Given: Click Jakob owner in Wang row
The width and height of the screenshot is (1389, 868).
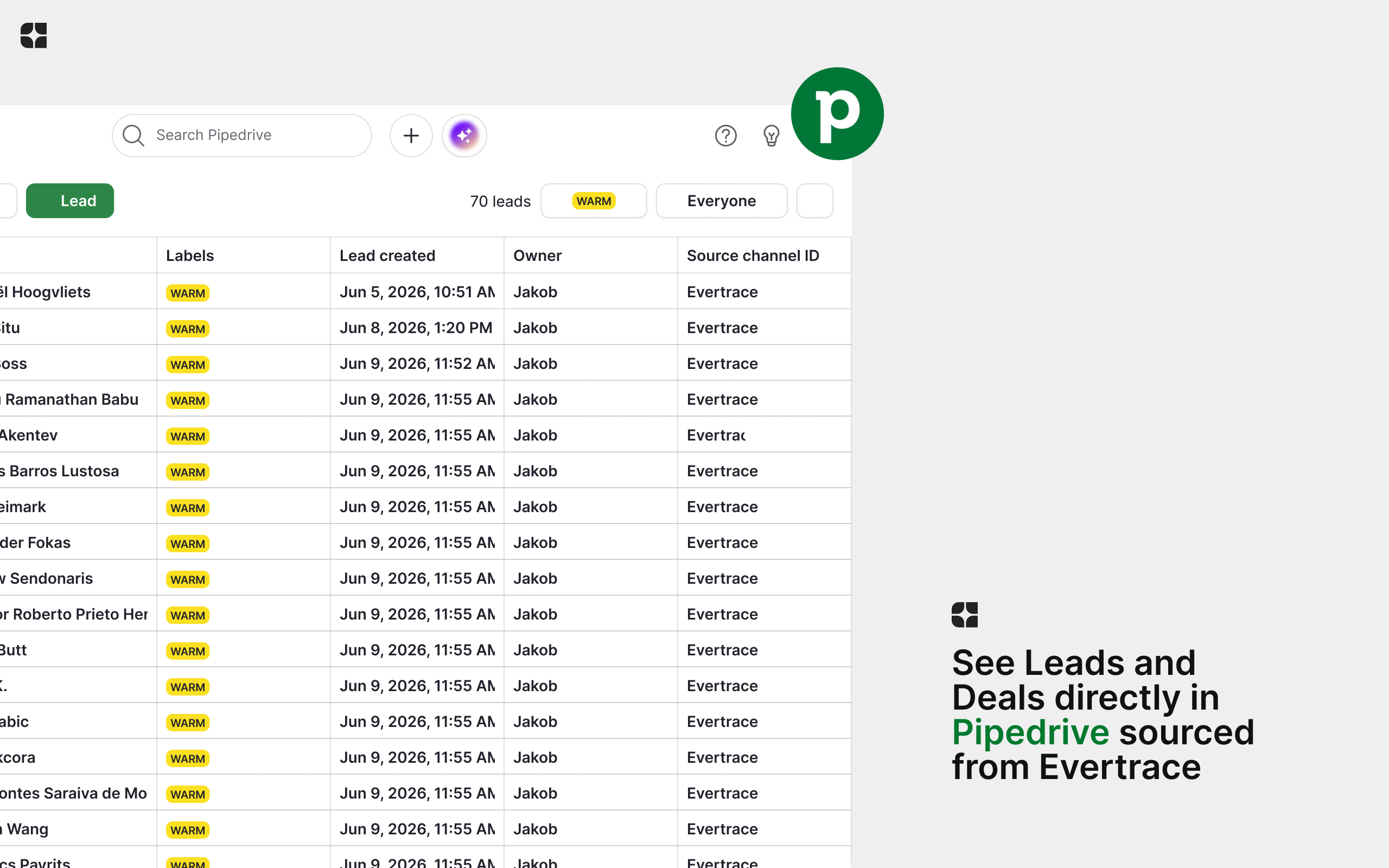Looking at the screenshot, I should pos(535,829).
